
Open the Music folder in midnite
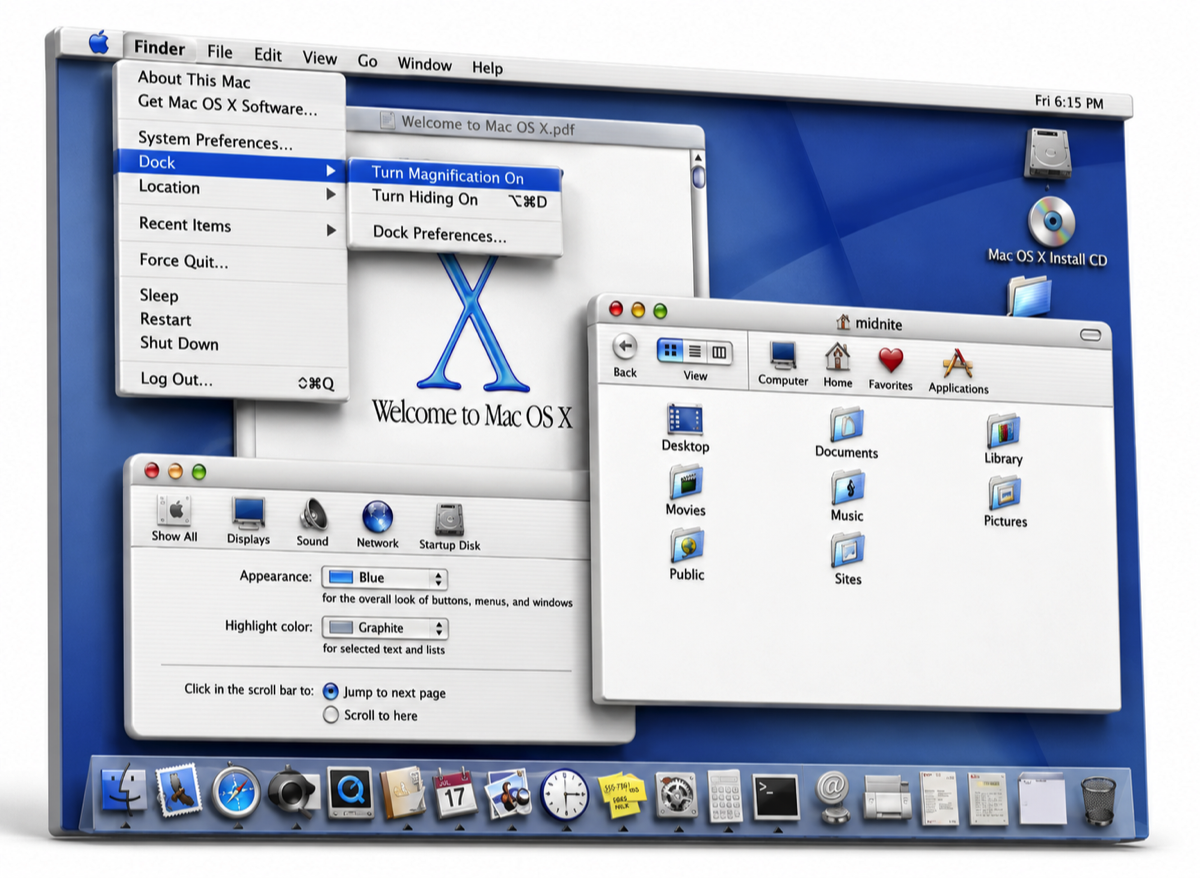pos(846,496)
